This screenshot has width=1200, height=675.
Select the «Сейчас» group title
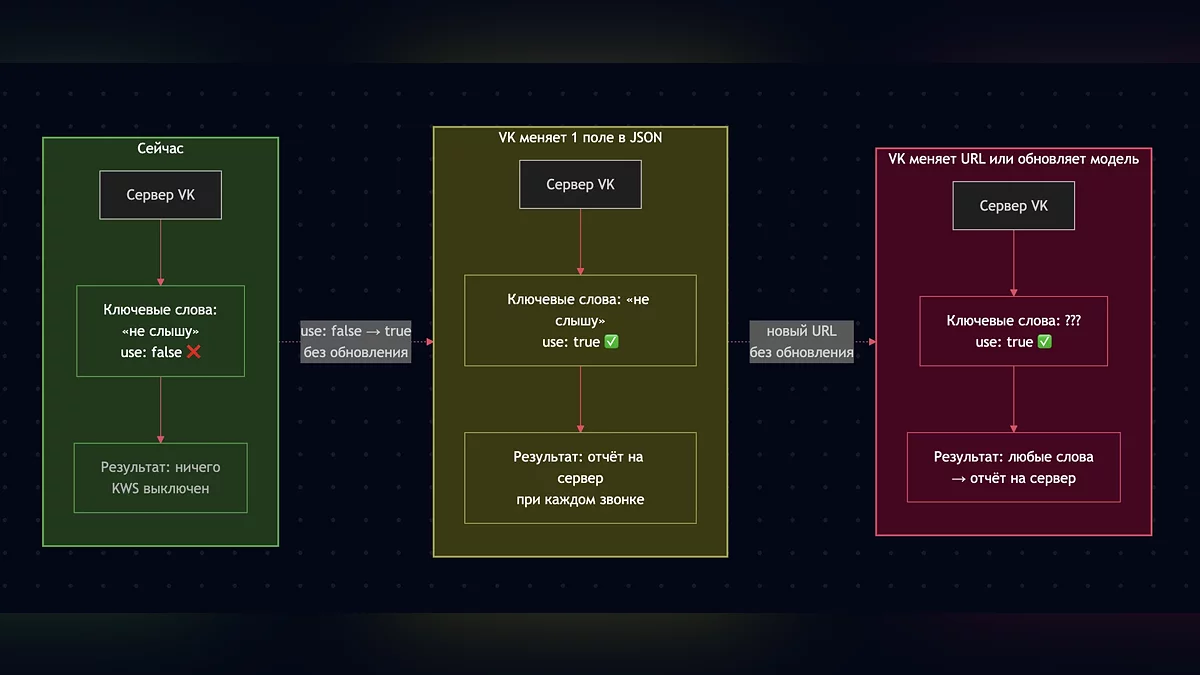160,148
